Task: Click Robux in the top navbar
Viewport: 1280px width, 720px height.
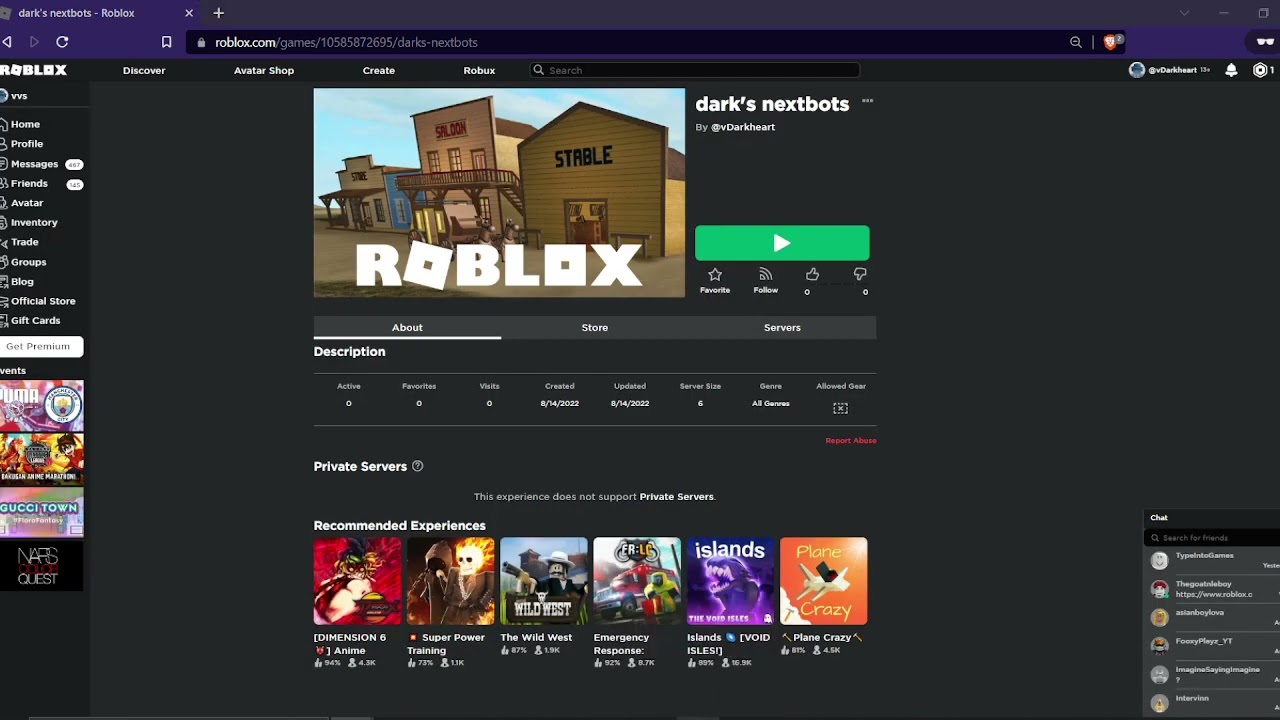Action: [x=479, y=70]
